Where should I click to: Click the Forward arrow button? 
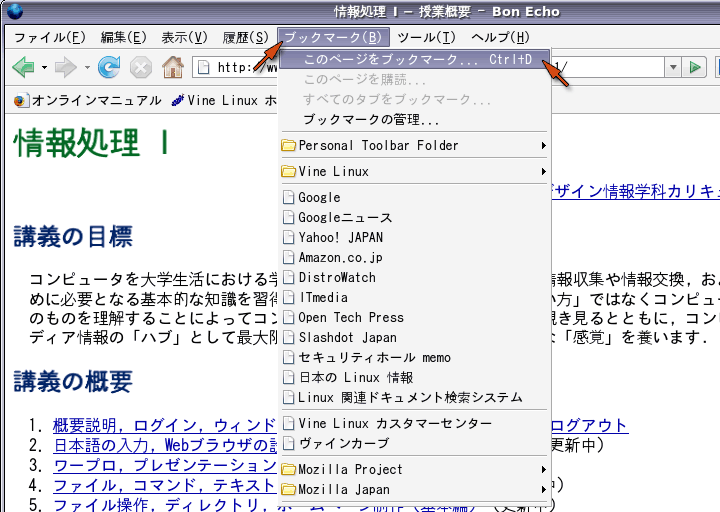pyautogui.click(x=65, y=68)
